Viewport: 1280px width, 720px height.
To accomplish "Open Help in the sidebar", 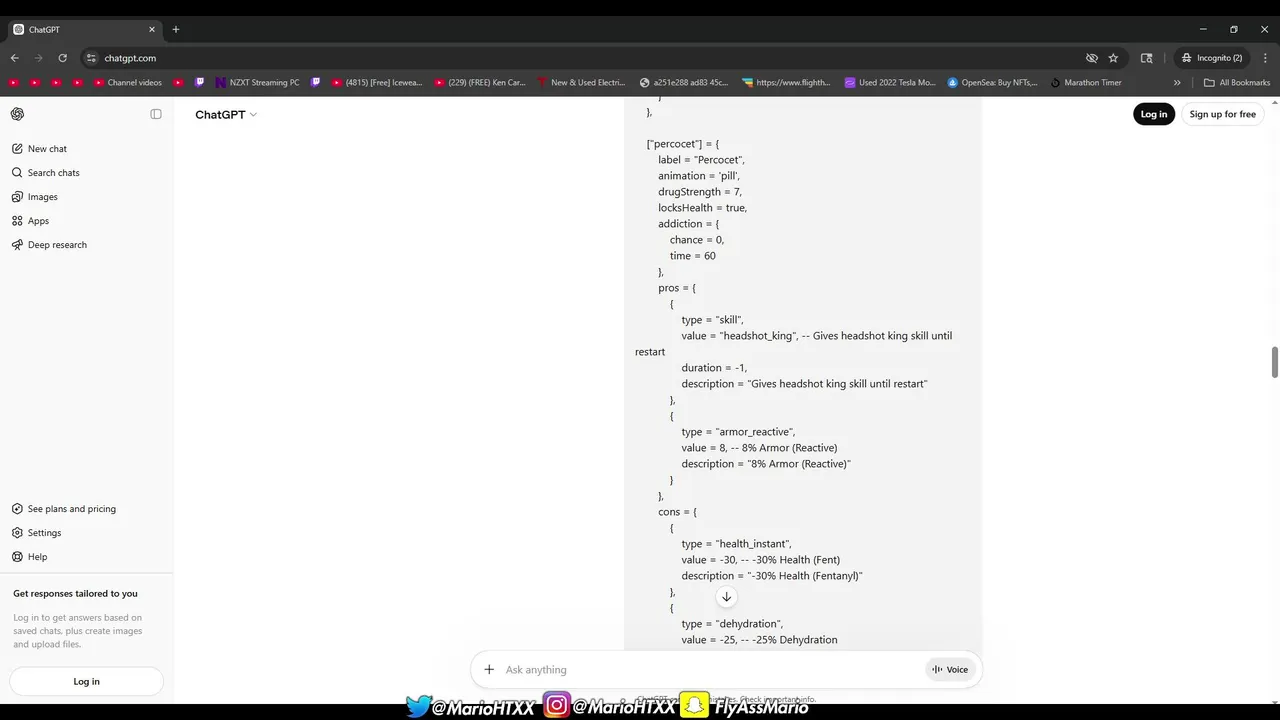I will pyautogui.click(x=37, y=557).
